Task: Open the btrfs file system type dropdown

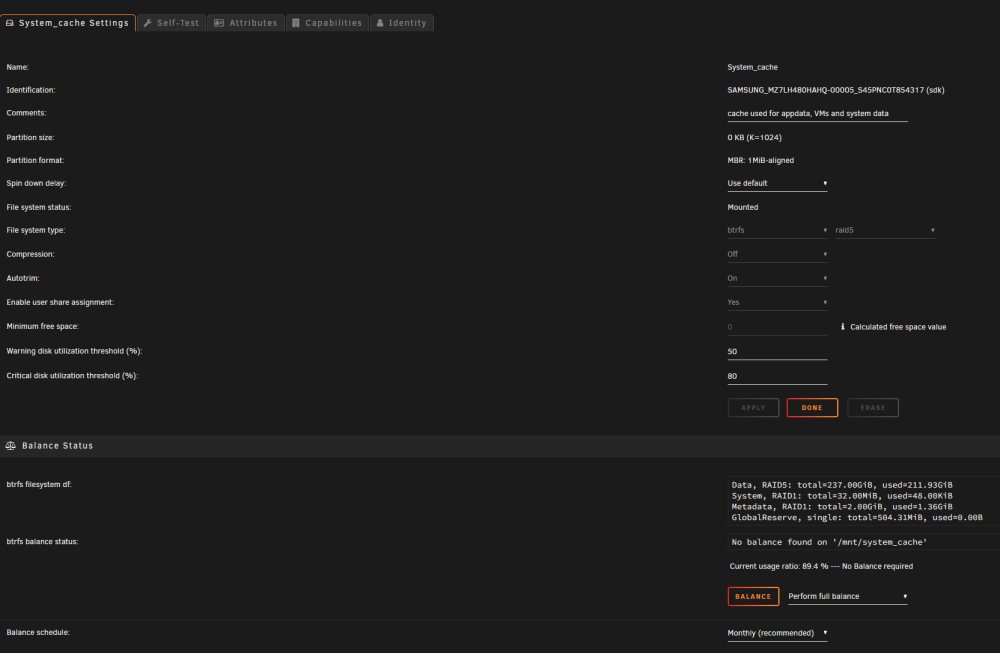Action: point(777,230)
